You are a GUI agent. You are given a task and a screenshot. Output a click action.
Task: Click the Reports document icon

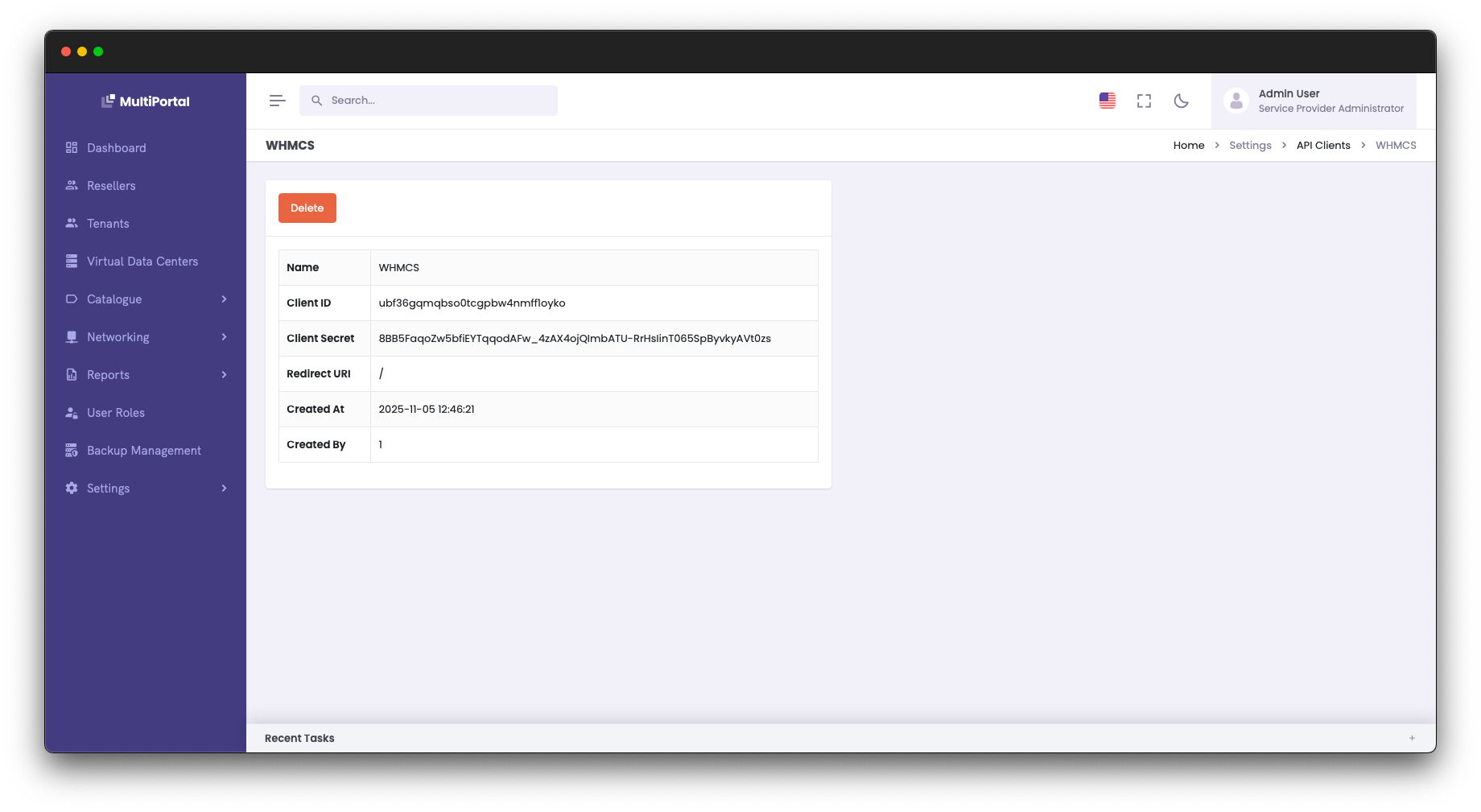coord(72,374)
